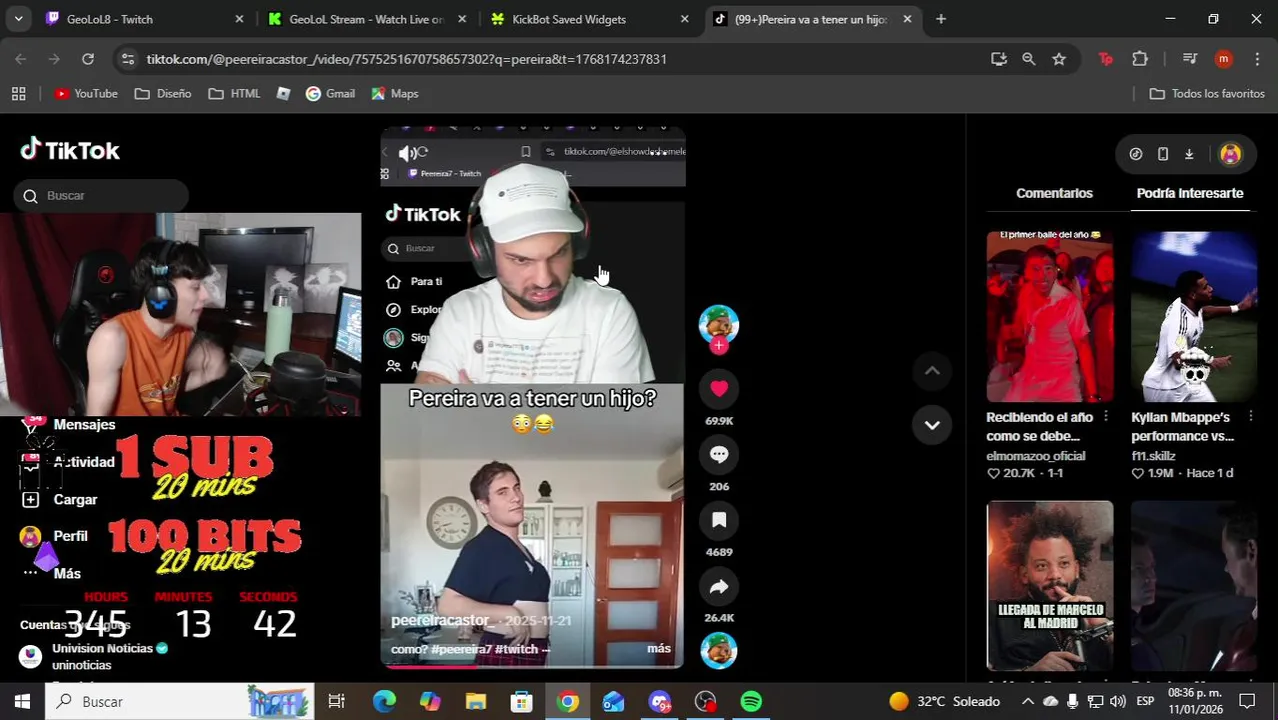Open the red Tp extension icon

[x=1105, y=59]
